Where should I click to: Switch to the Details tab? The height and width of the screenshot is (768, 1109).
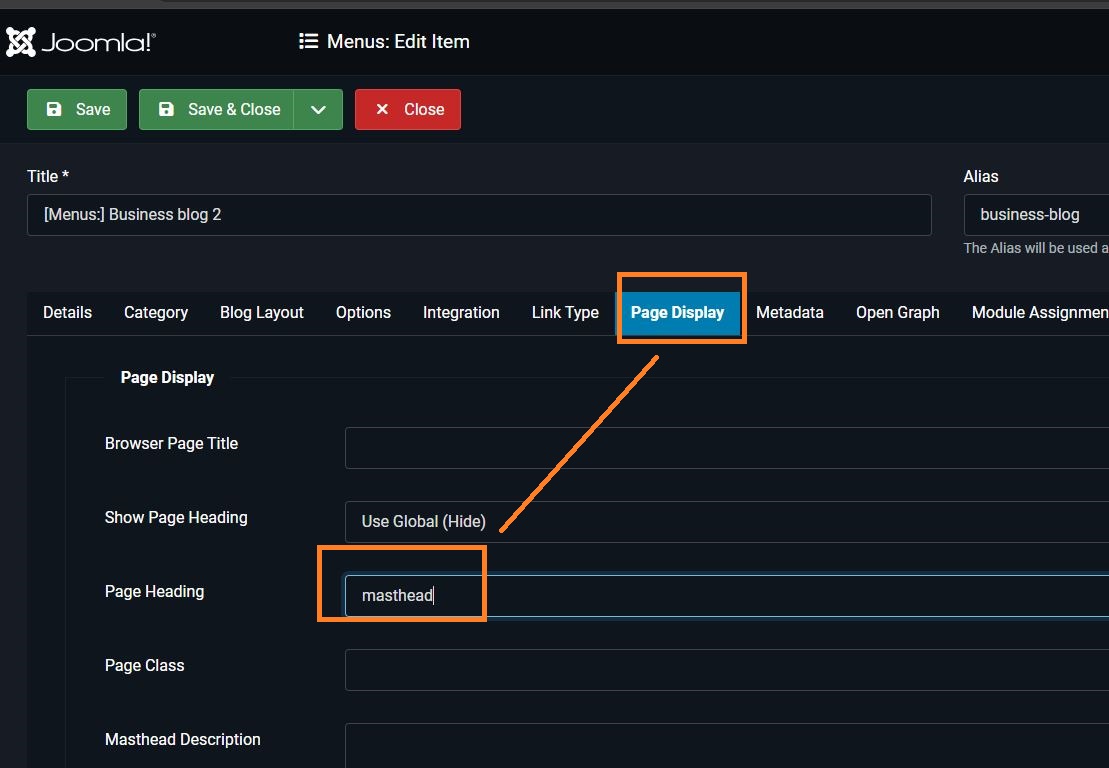67,313
